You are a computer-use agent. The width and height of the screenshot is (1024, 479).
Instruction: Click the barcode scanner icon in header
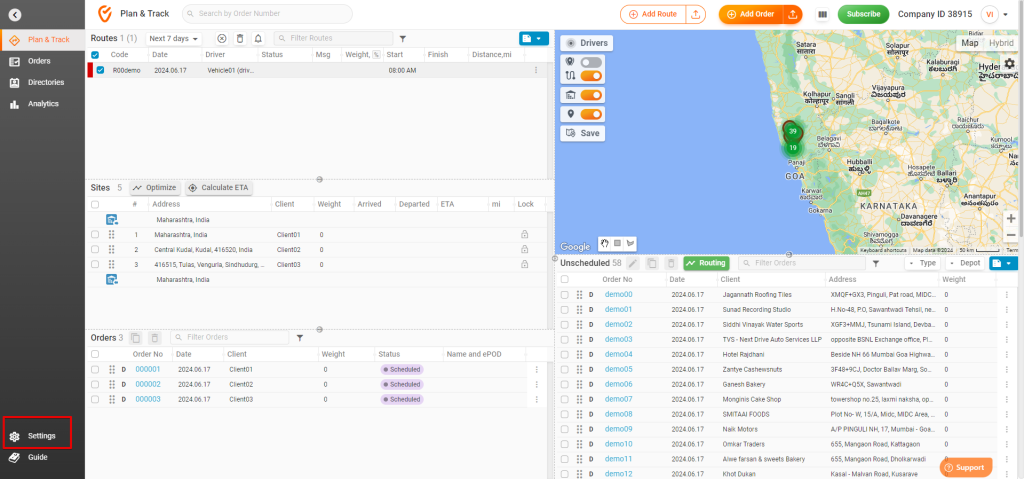[822, 14]
